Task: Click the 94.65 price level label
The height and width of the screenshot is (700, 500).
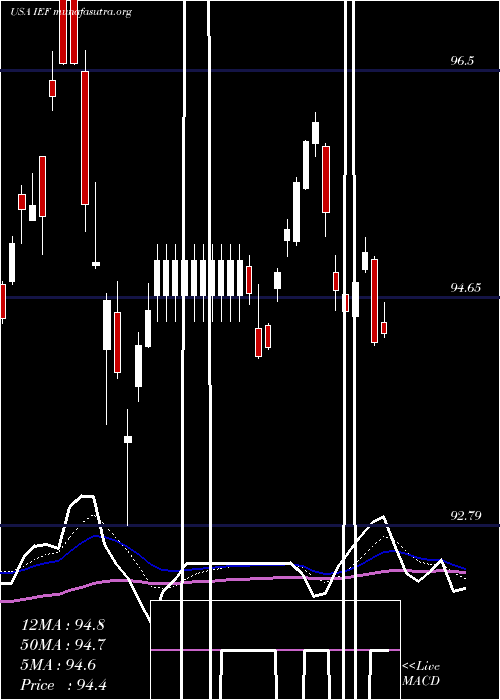Action: (x=466, y=288)
